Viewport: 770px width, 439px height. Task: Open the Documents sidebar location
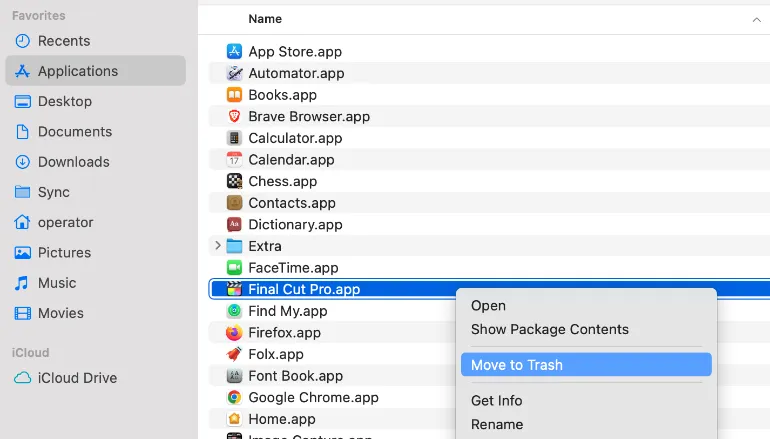click(x=75, y=132)
